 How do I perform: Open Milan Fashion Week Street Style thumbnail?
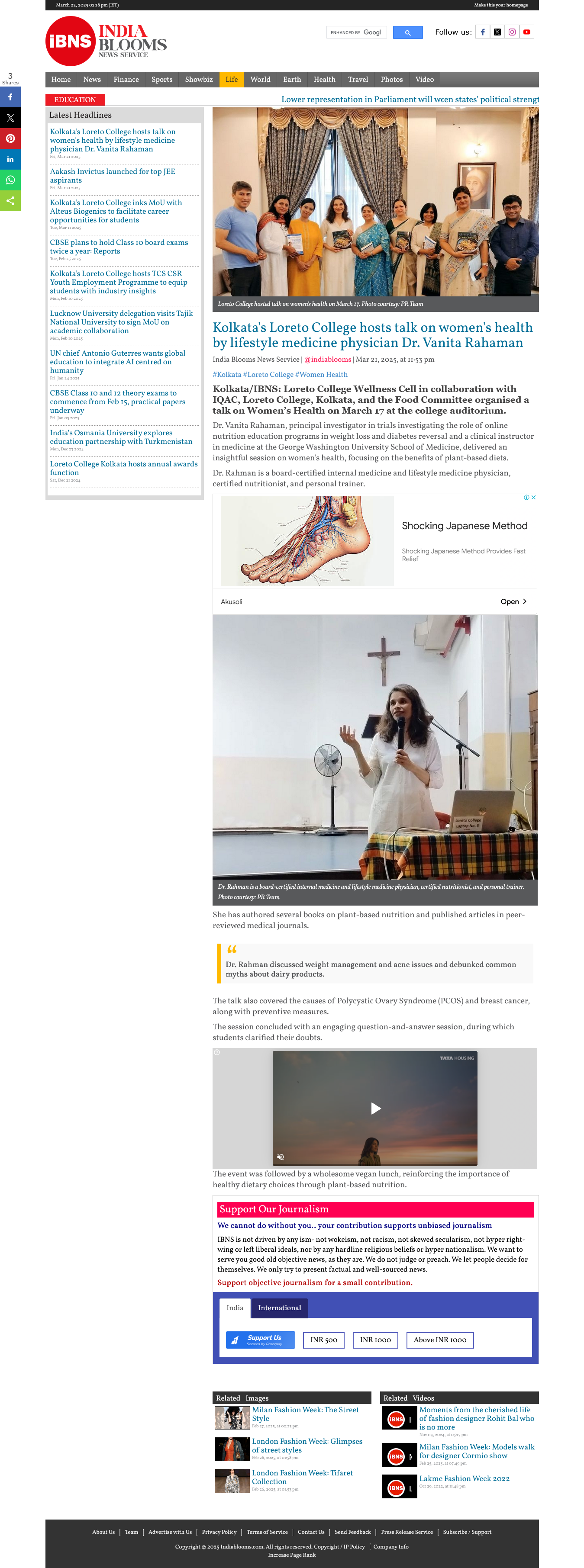(232, 1418)
